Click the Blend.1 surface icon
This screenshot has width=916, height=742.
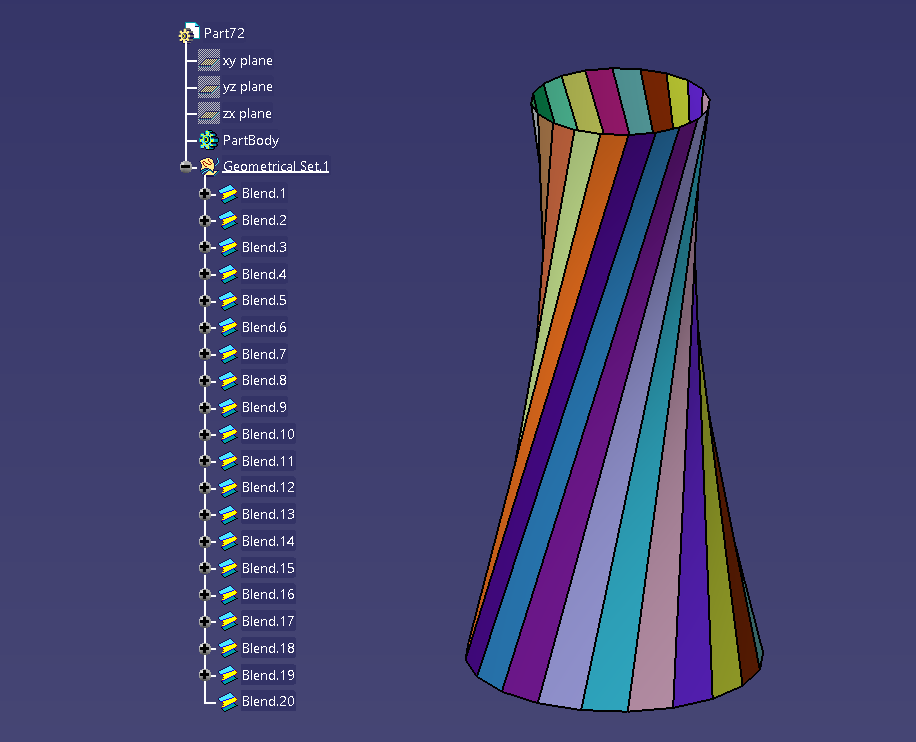tap(228, 193)
